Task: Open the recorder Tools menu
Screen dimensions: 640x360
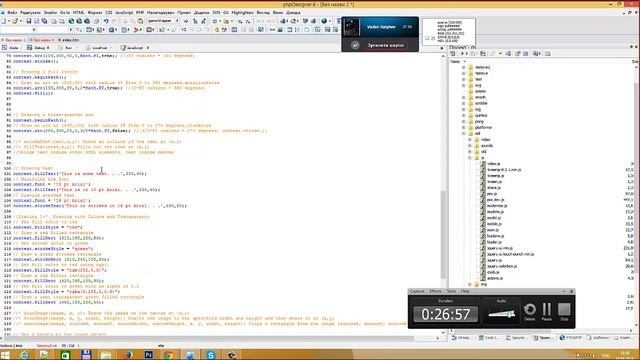Action: [451, 291]
